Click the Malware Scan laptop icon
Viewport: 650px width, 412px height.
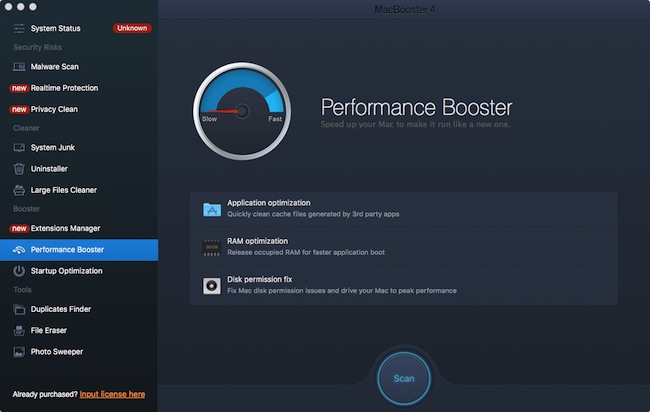click(19, 67)
